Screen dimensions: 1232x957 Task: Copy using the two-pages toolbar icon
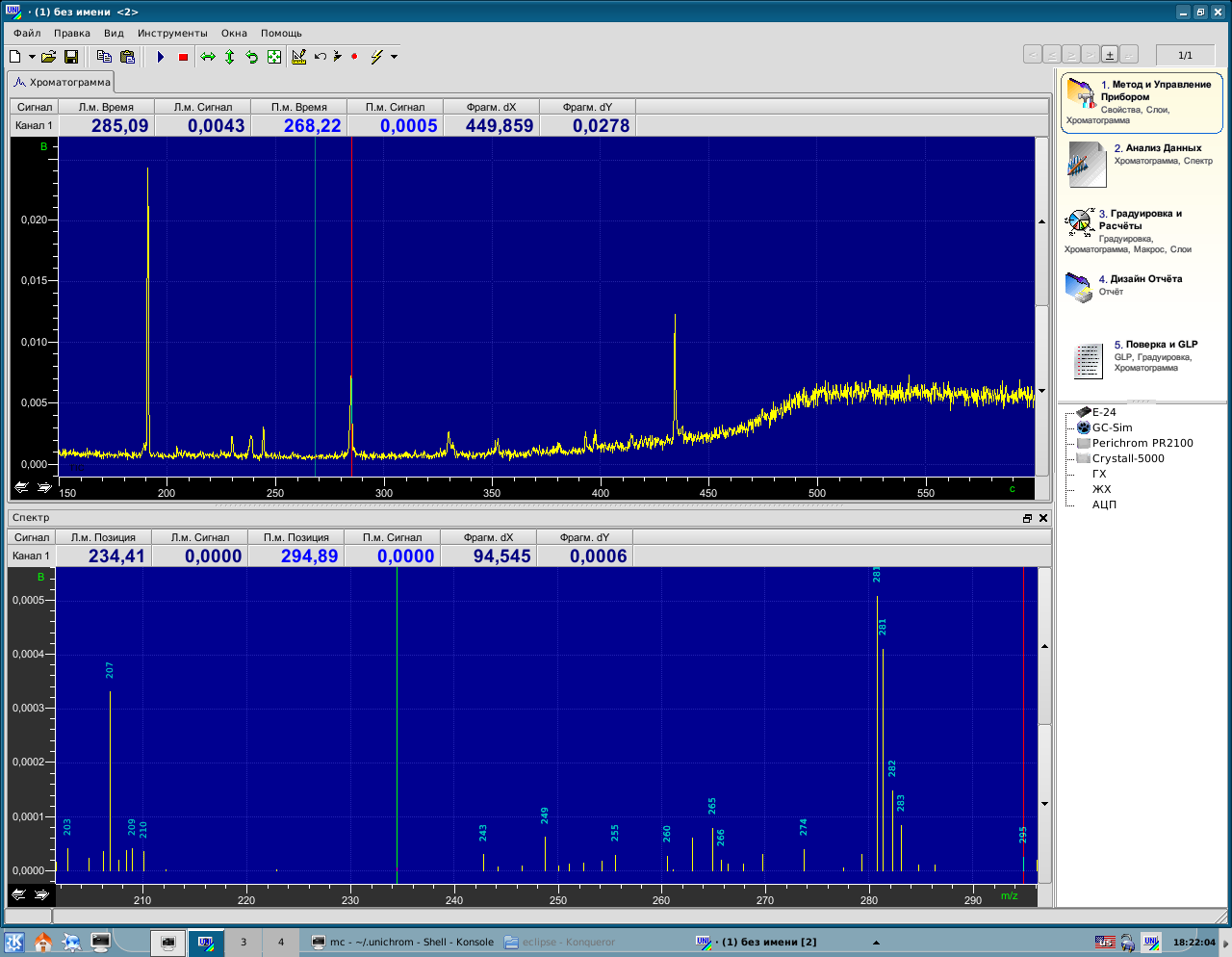coord(104,57)
